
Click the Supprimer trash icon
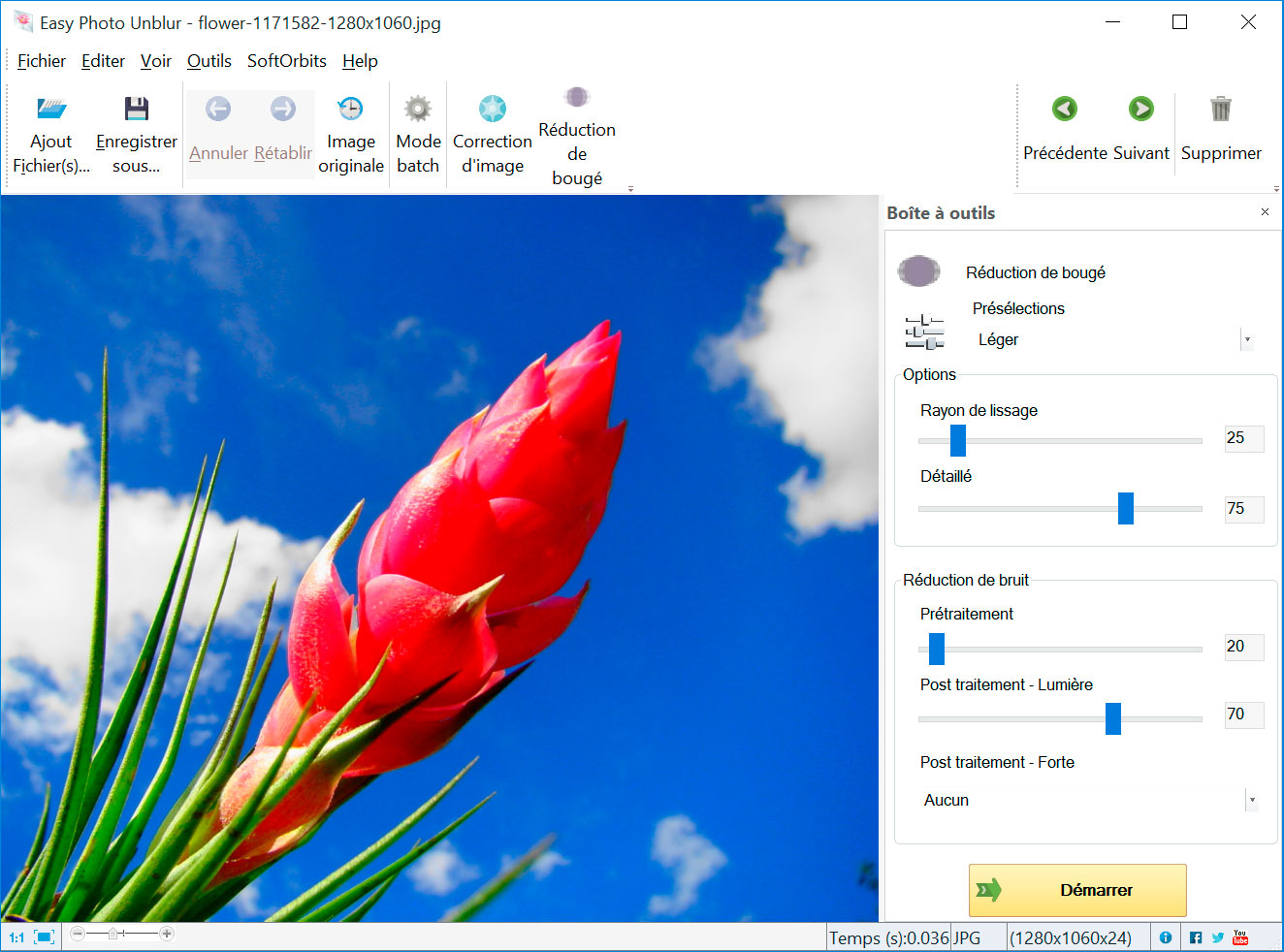(1221, 110)
